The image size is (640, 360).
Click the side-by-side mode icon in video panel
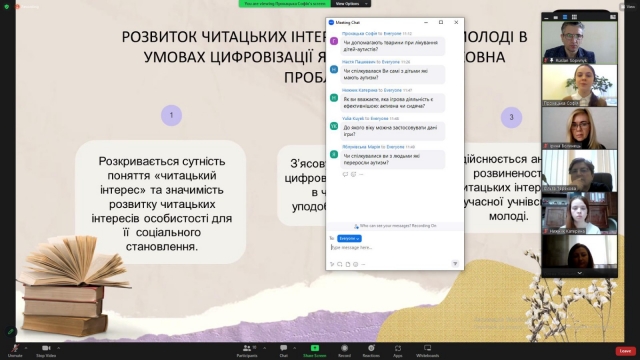[x=613, y=17]
